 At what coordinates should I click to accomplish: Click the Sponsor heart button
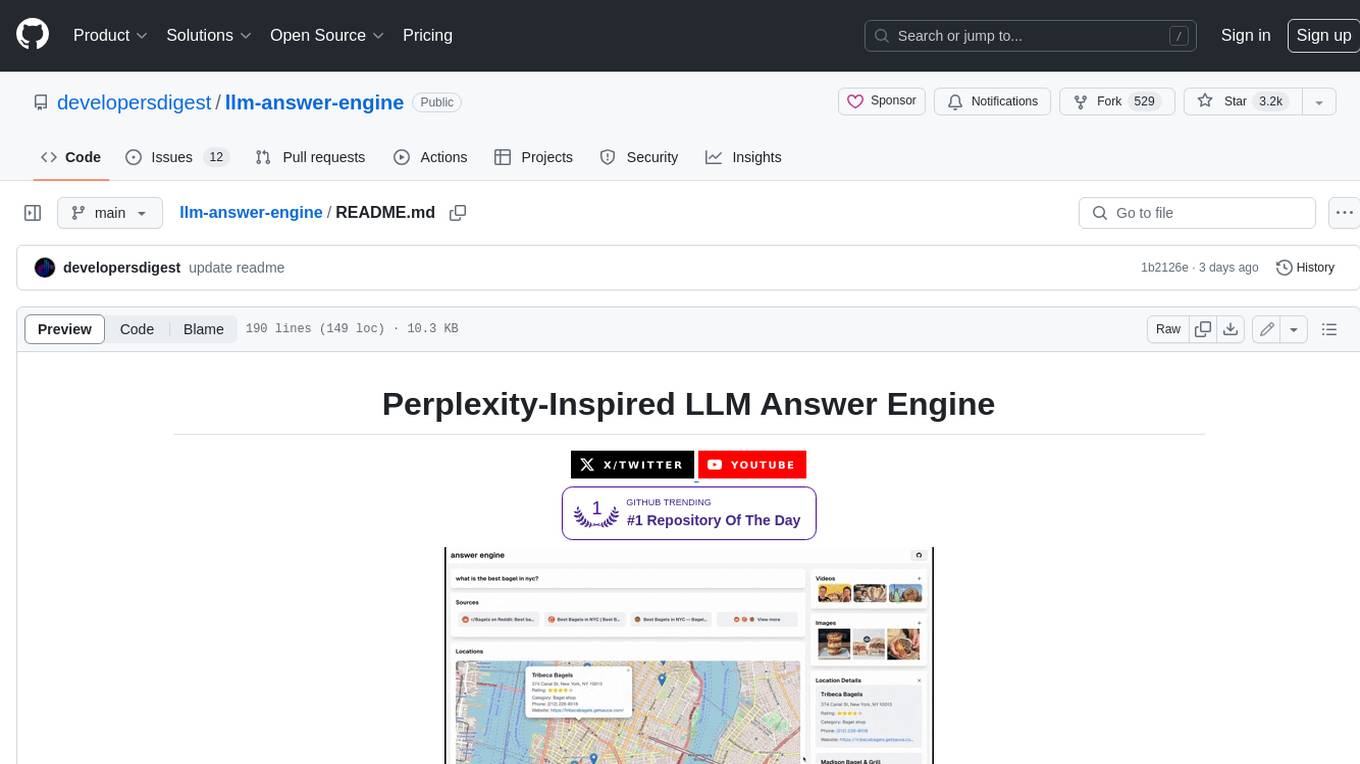click(x=881, y=101)
